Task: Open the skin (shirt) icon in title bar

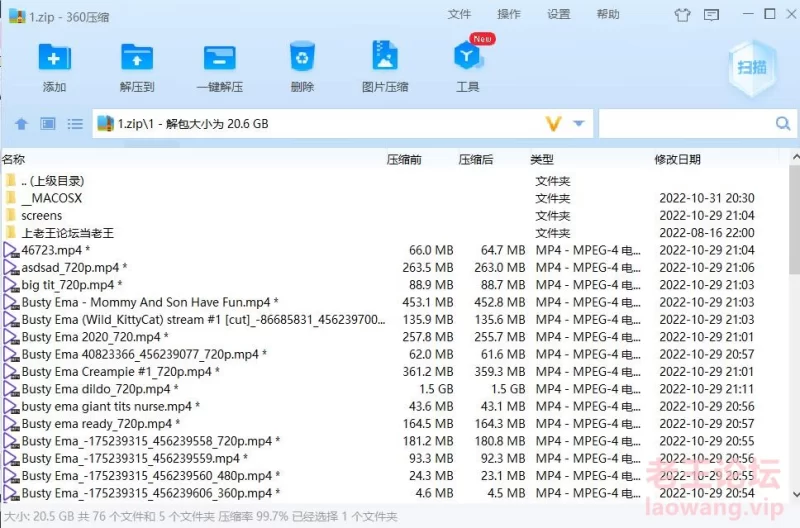Action: point(682,15)
